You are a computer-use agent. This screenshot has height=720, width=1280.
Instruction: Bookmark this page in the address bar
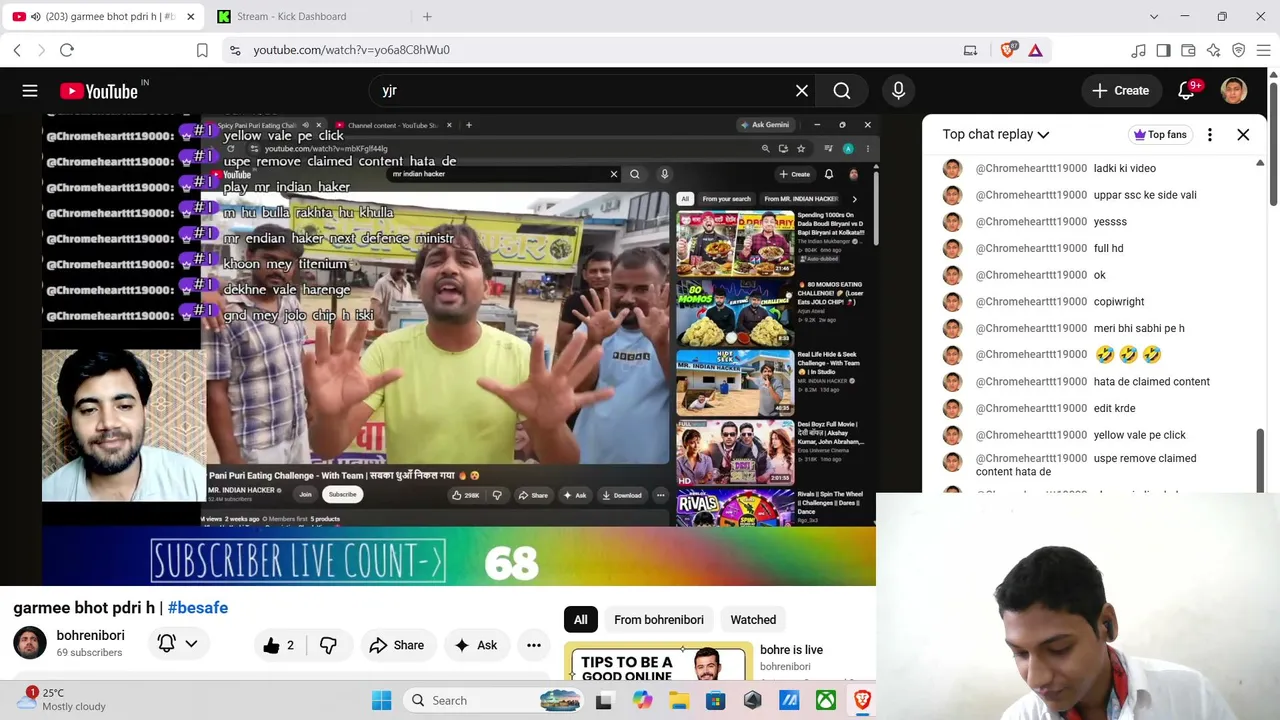pyautogui.click(x=202, y=50)
